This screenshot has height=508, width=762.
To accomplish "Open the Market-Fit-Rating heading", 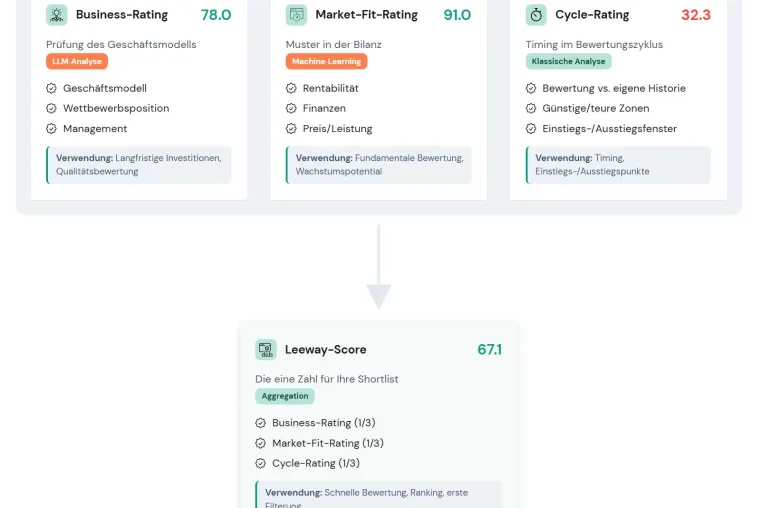I will (x=366, y=15).
